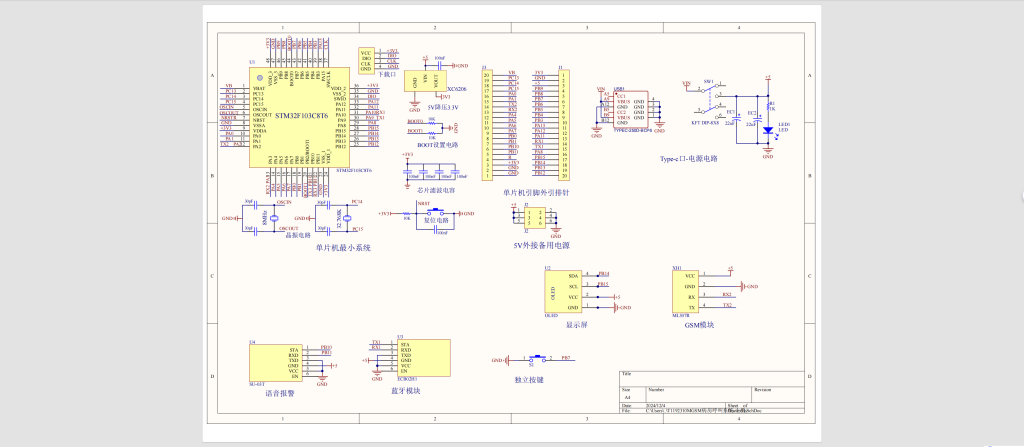Screen dimensions: 1024x447
Task: Click the USB1 Type-C connector component
Action: pos(632,108)
